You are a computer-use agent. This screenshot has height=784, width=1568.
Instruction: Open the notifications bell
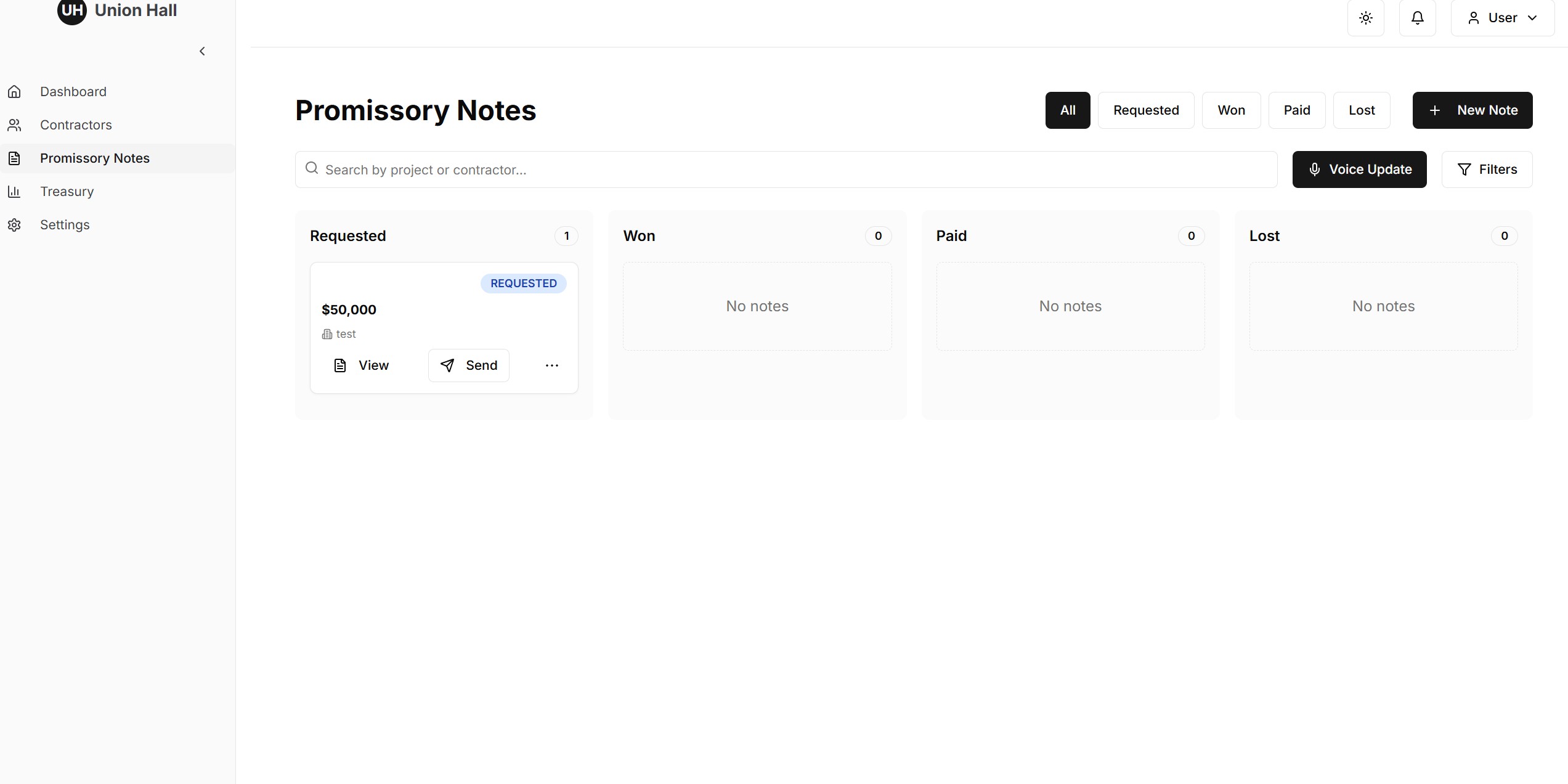pos(1417,18)
